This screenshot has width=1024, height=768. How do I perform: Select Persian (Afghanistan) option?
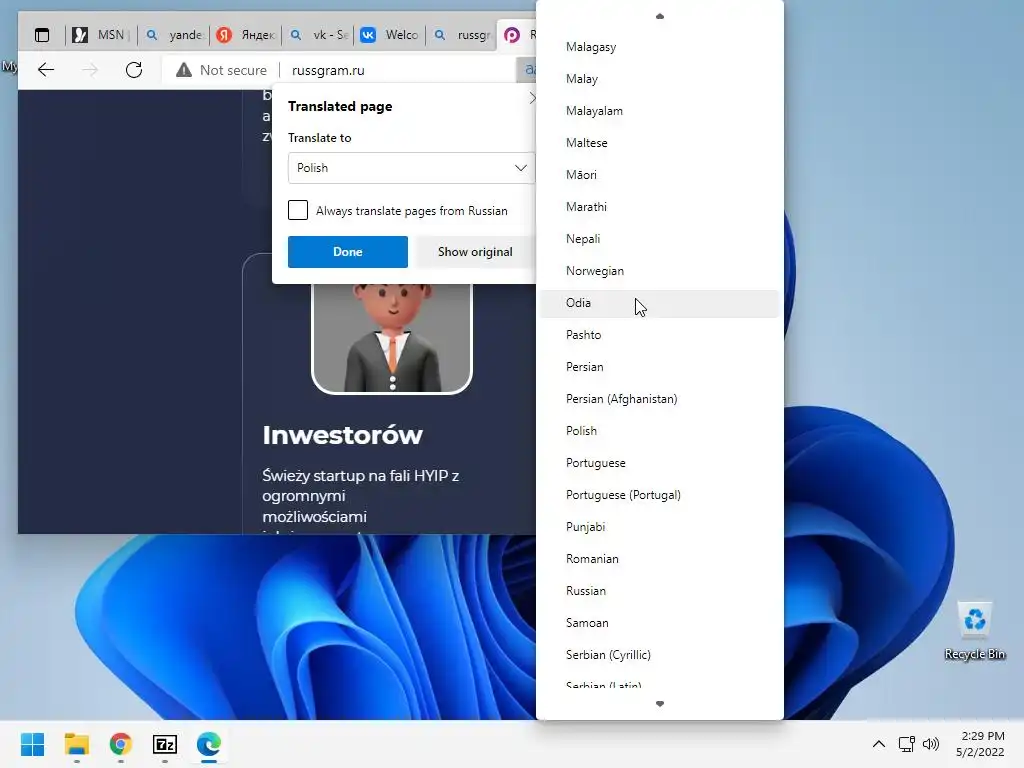(660, 399)
